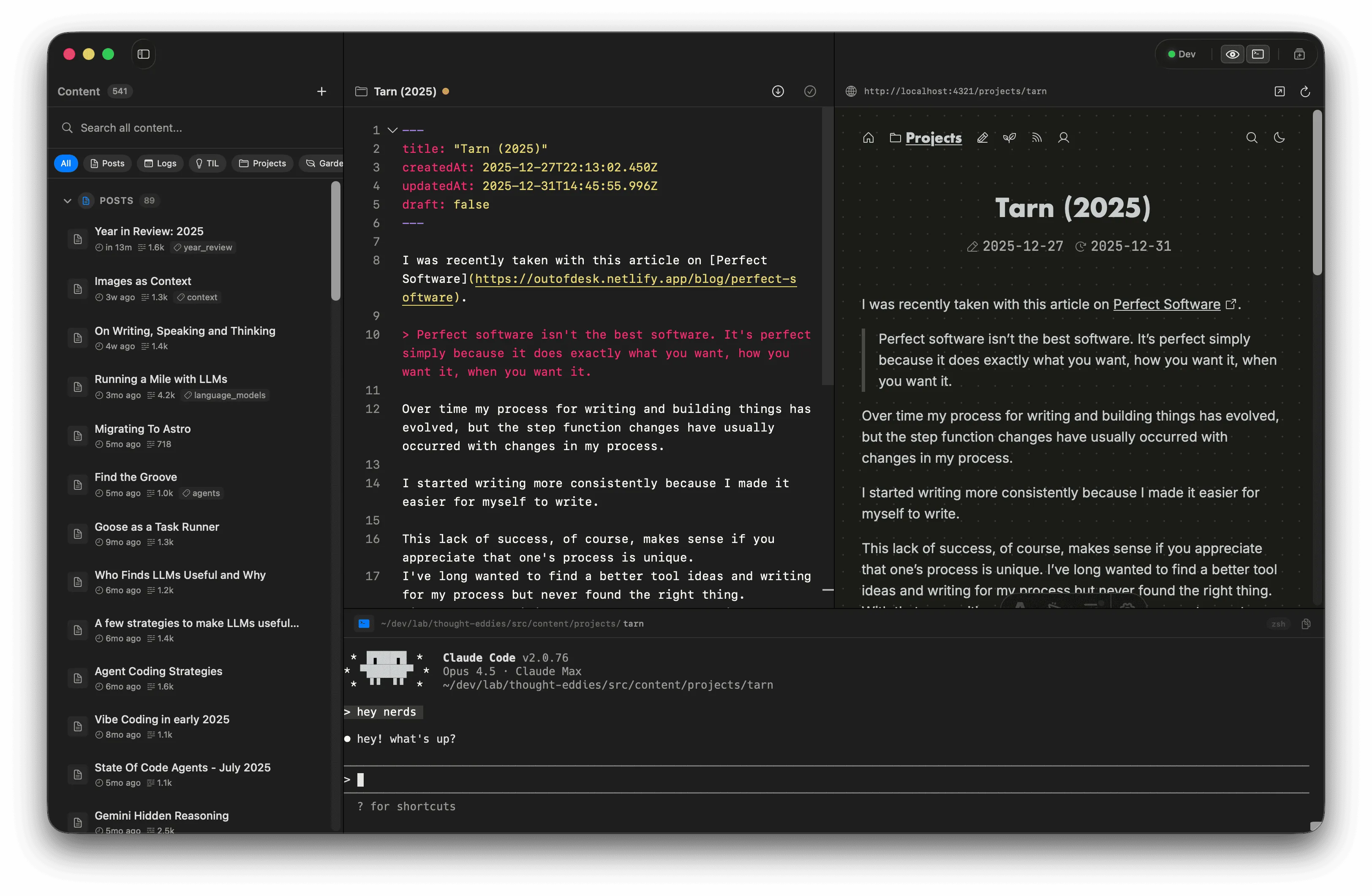
Task: Click the AI sparkle stack icon
Action: tap(1299, 54)
